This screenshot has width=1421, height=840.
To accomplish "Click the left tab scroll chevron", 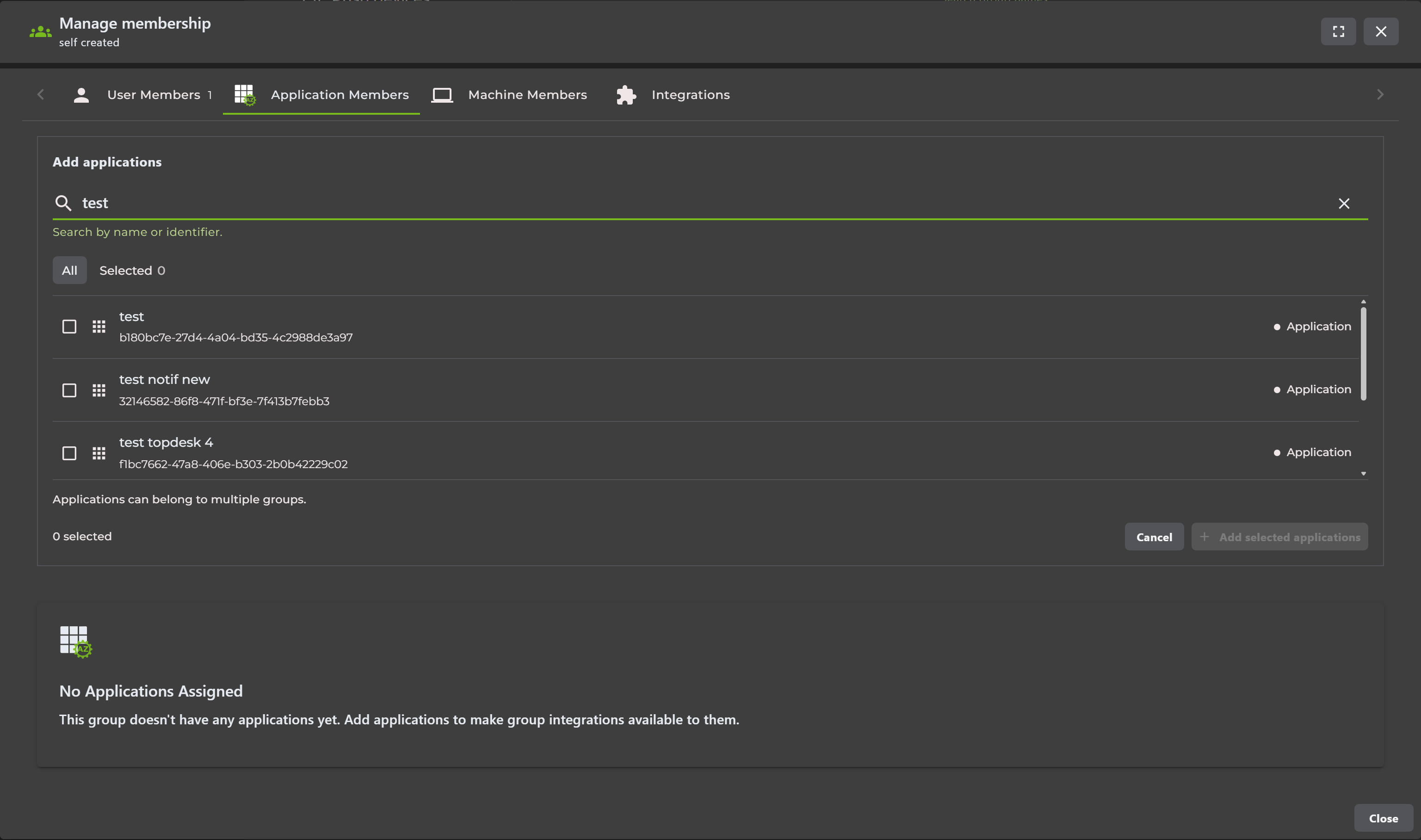I will tap(40, 94).
